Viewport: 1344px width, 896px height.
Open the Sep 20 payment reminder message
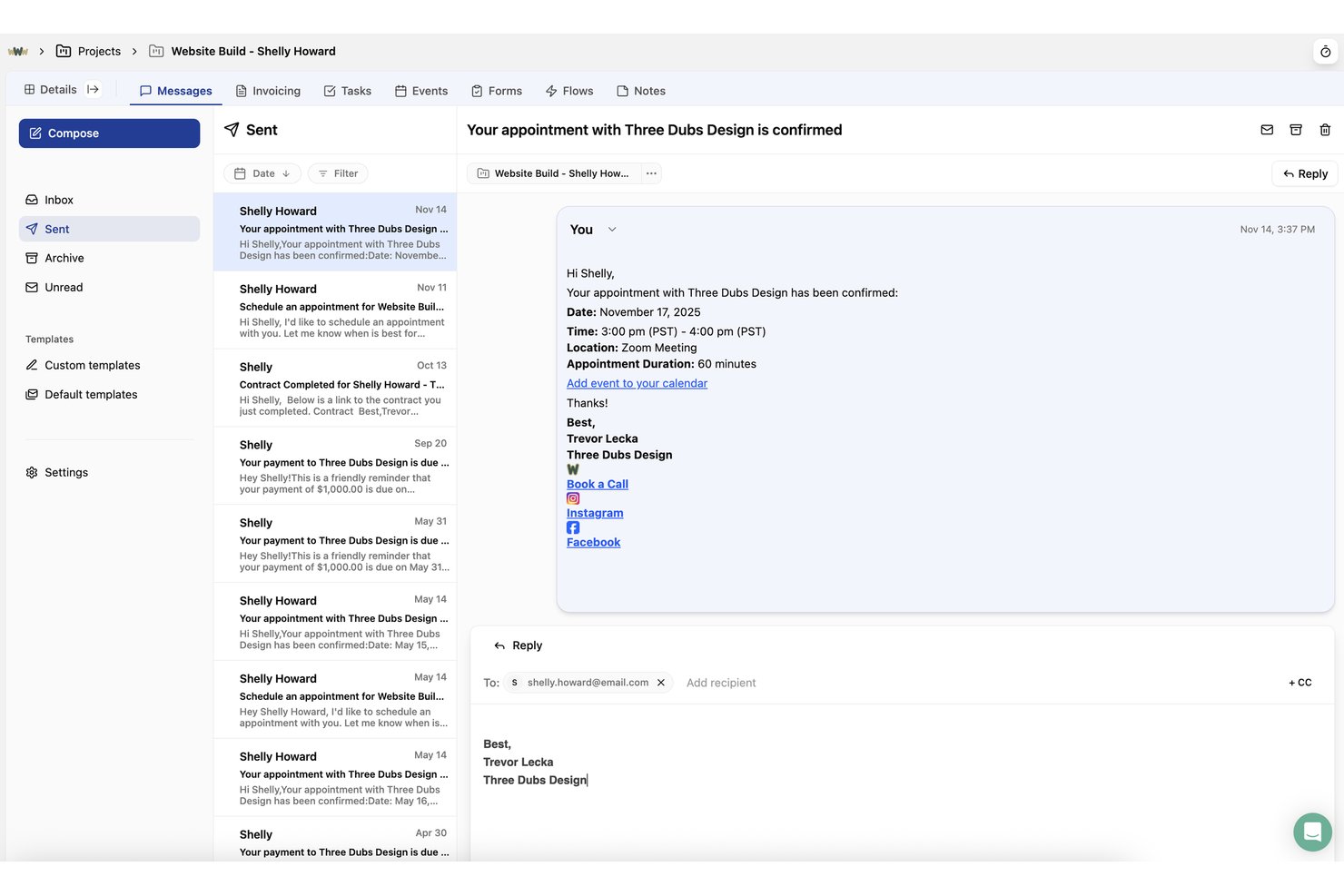click(335, 467)
